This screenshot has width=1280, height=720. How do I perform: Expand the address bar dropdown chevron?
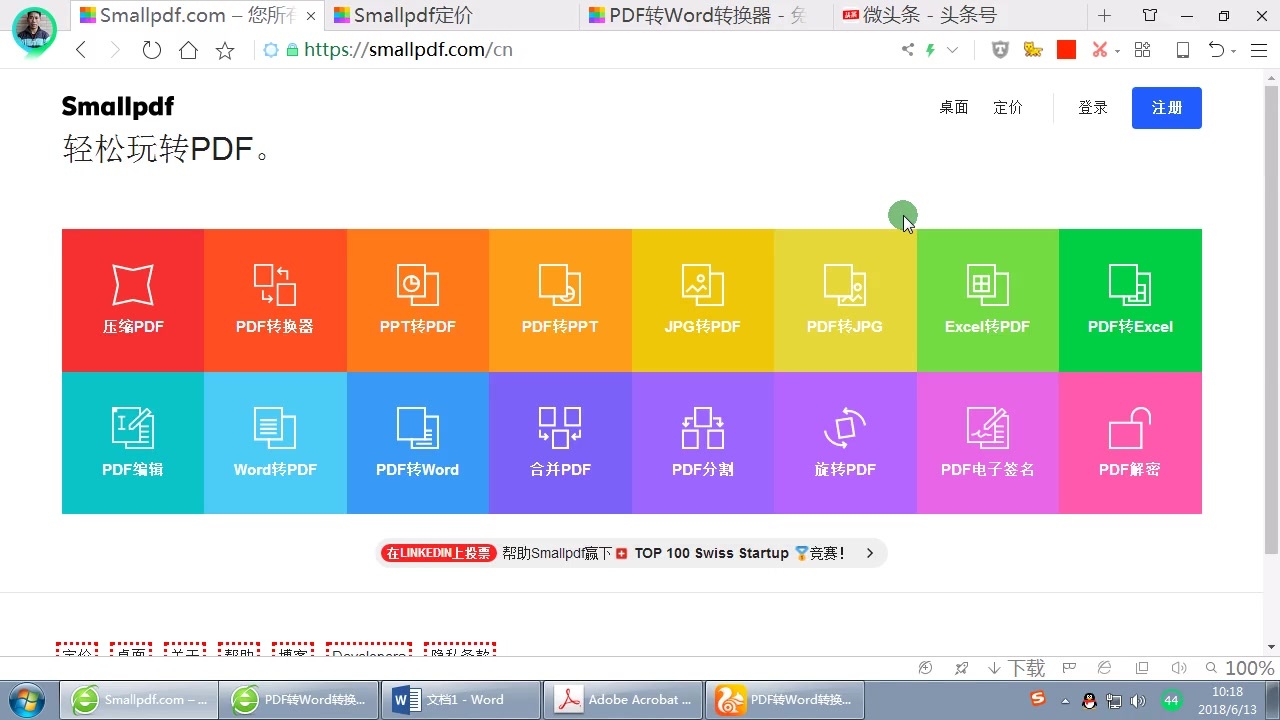953,50
